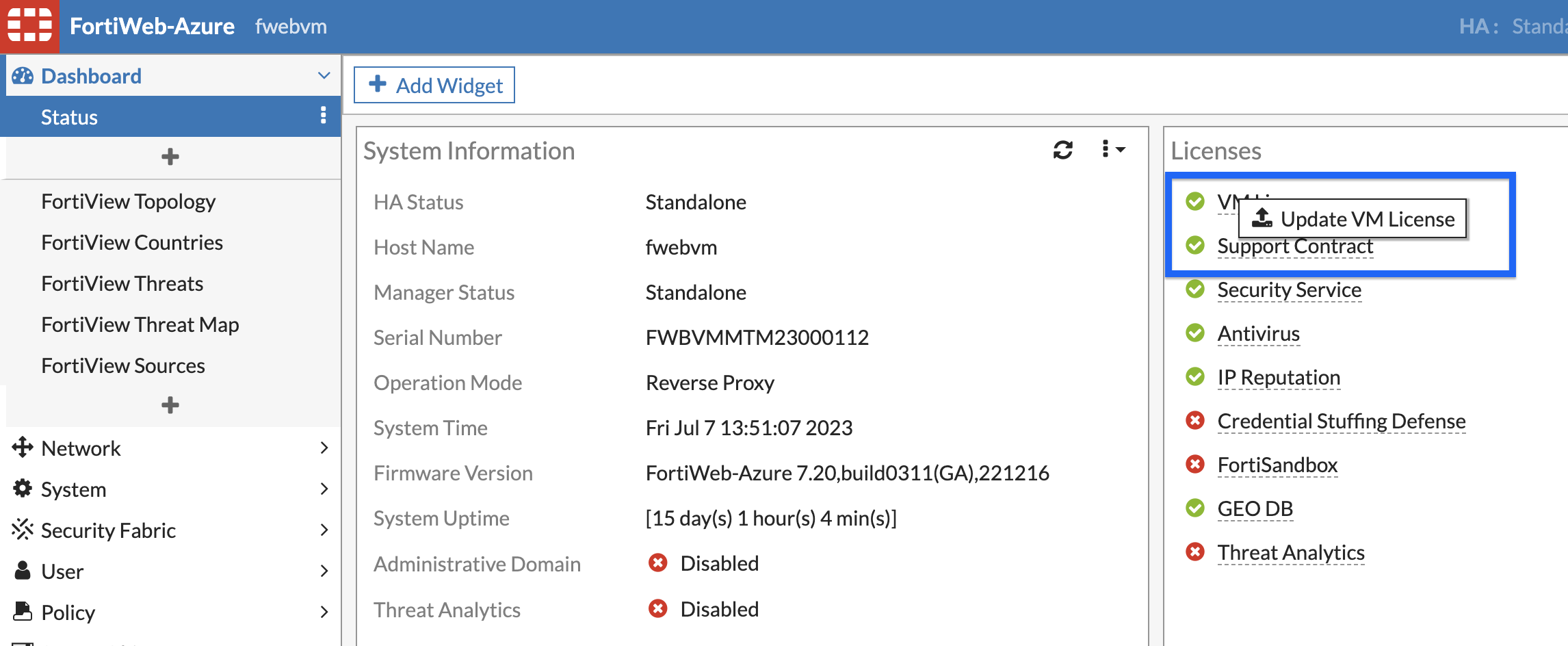The image size is (1568, 646).
Task: Click the green check beside Support Contract
Action: pyautogui.click(x=1195, y=245)
